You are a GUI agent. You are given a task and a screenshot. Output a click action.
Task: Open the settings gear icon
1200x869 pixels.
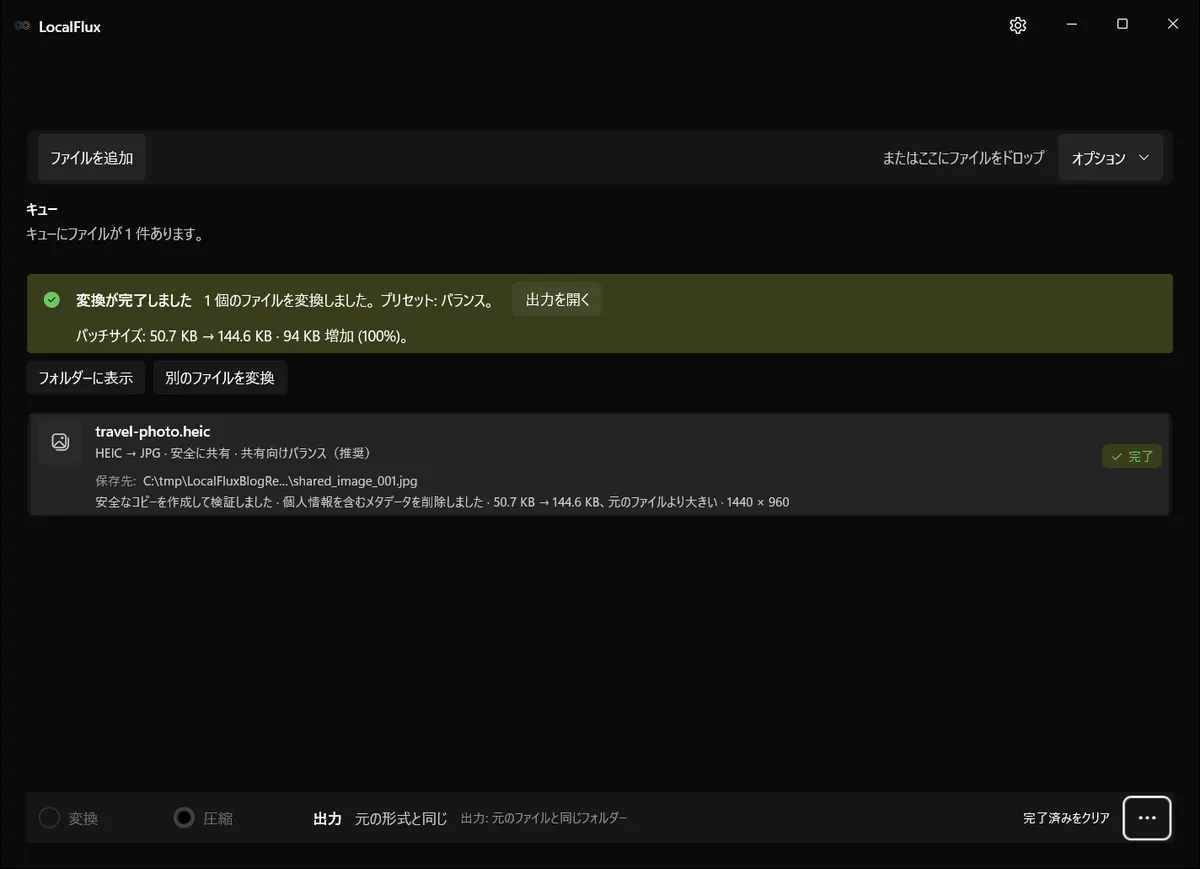[x=1018, y=26]
